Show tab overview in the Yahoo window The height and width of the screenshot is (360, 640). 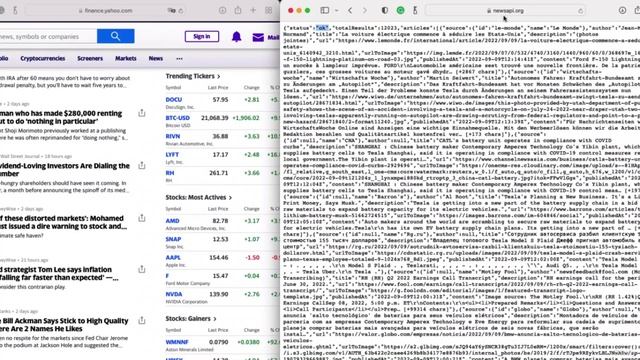pyautogui.click(x=269, y=11)
